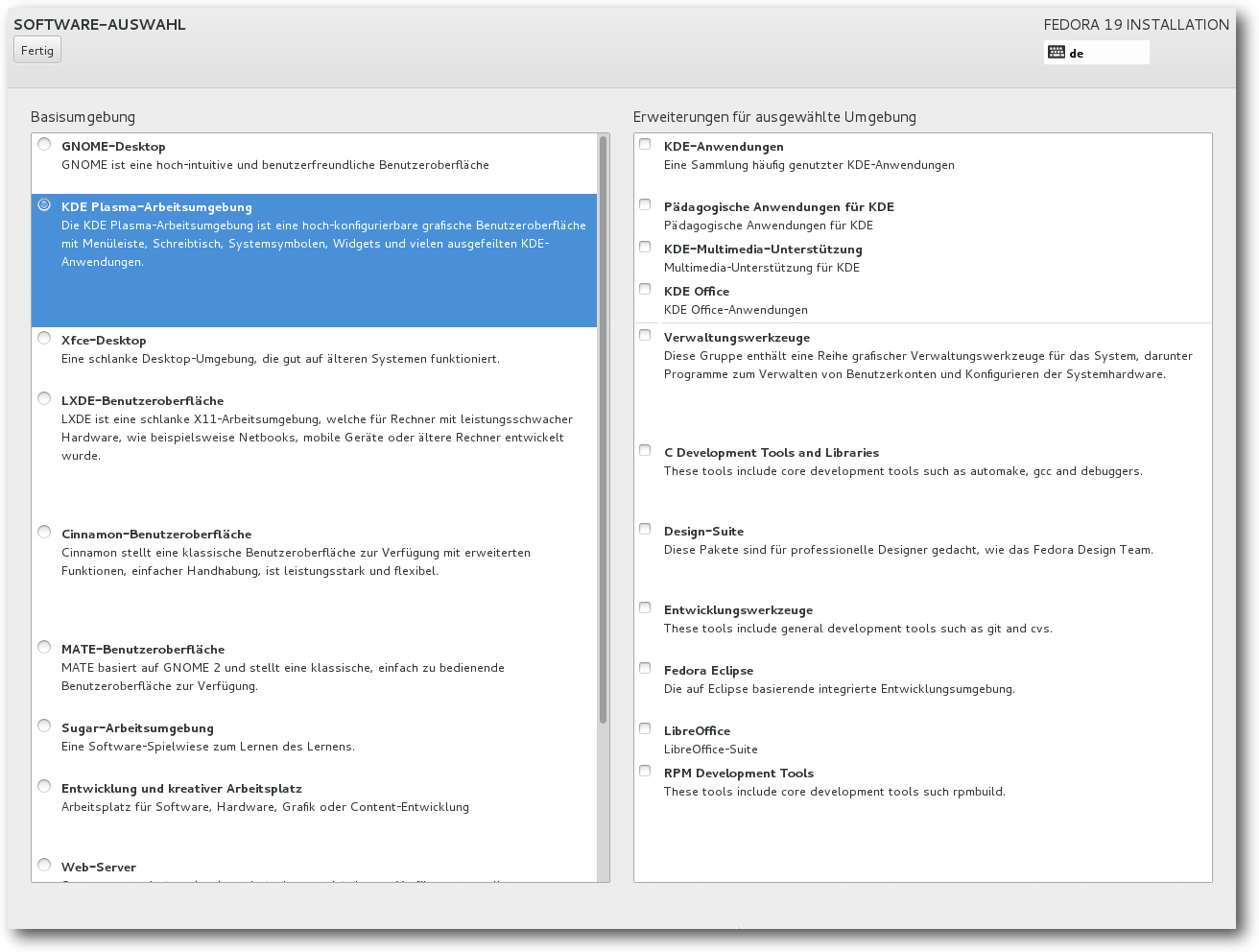Image resolution: width=1259 pixels, height=952 pixels.
Task: Select the Sugar-Arbeitsumgebung option
Action: (x=44, y=726)
